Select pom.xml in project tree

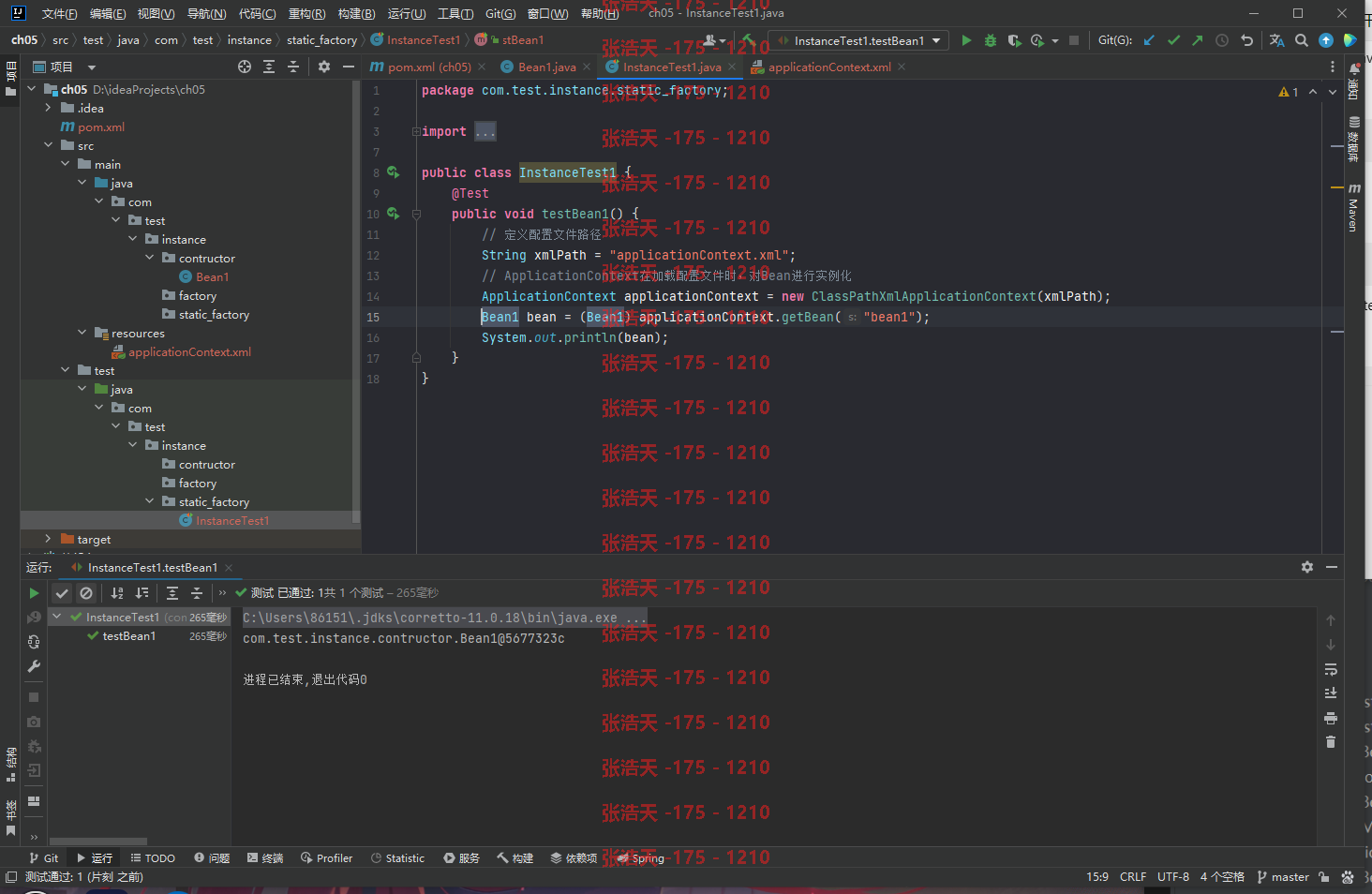(x=101, y=127)
